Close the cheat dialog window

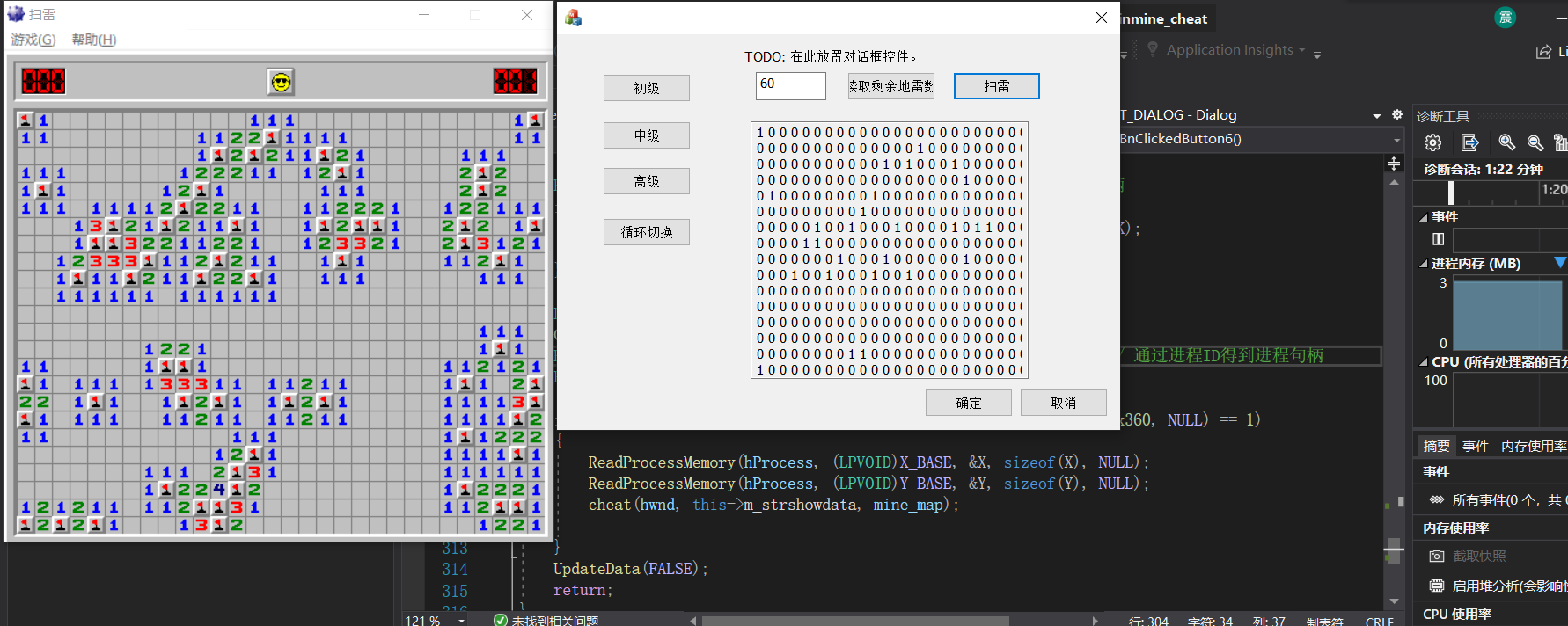pos(1101,18)
